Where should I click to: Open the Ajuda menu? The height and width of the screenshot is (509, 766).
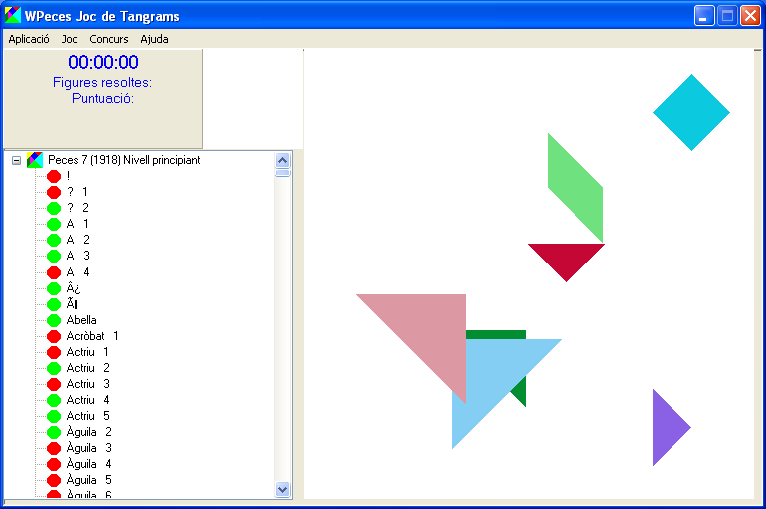click(x=154, y=39)
